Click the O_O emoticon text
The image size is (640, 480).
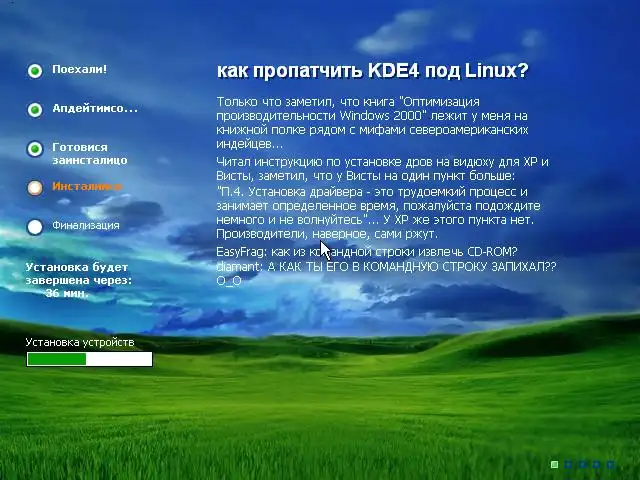click(x=229, y=281)
